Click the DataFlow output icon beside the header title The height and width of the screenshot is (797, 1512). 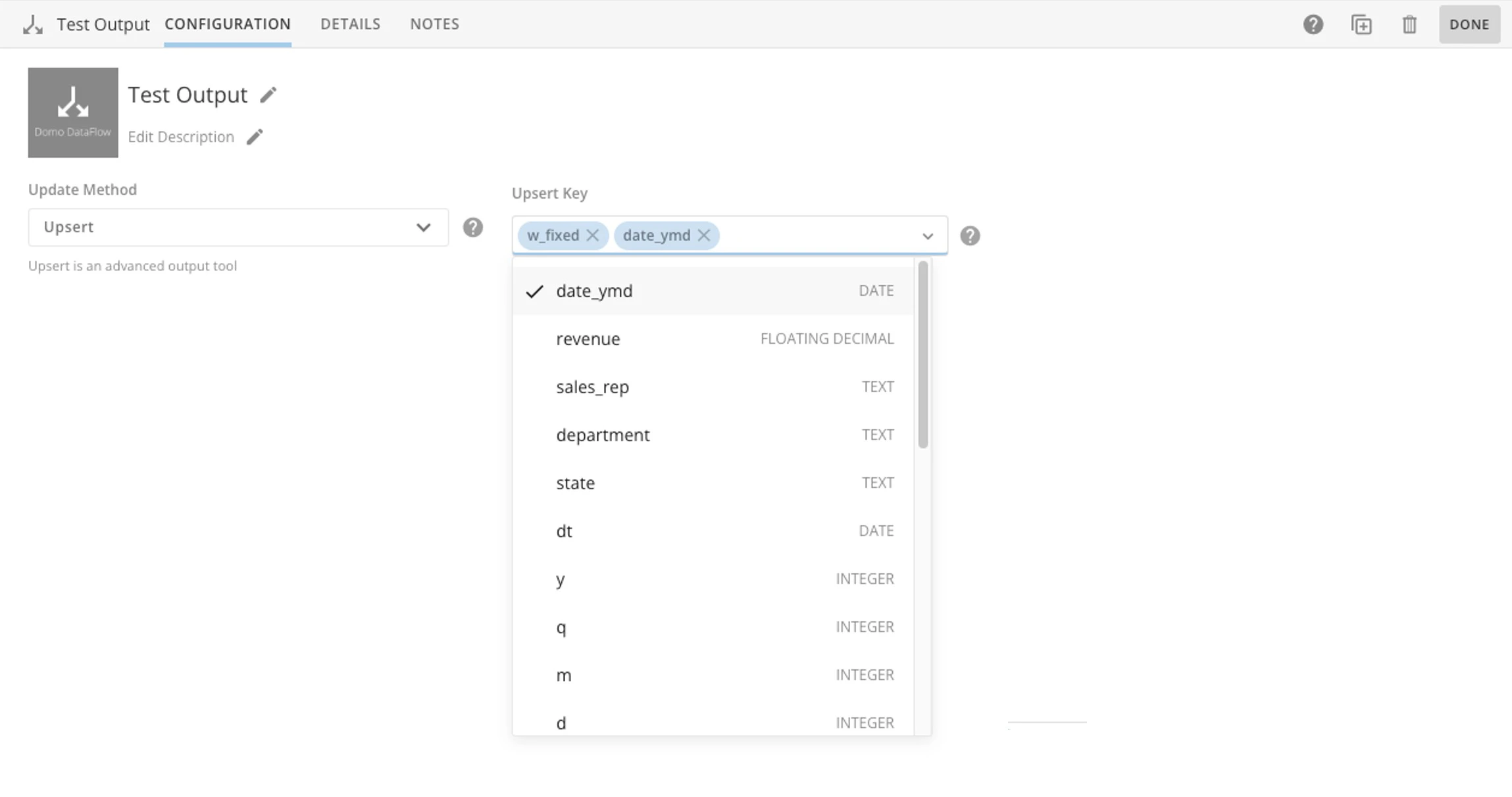[32, 25]
